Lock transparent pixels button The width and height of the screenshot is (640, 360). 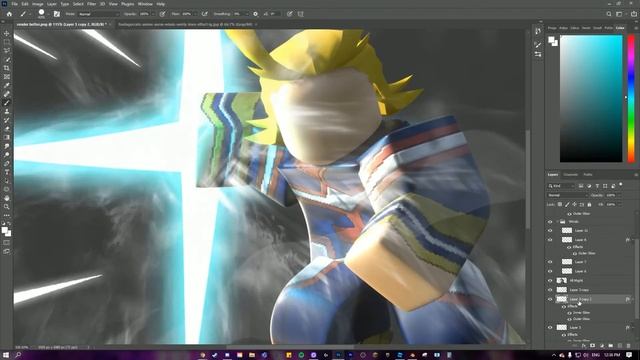click(560, 204)
